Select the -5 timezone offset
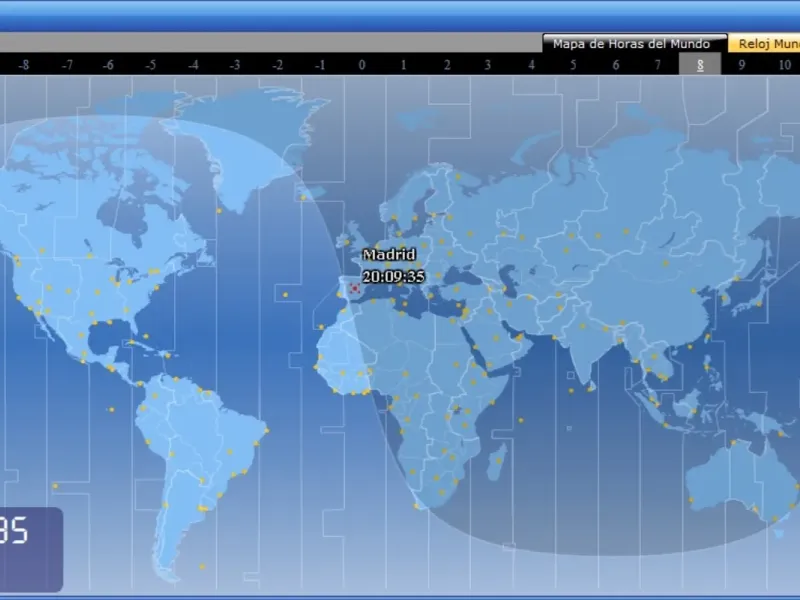This screenshot has height=600, width=800. [151, 65]
